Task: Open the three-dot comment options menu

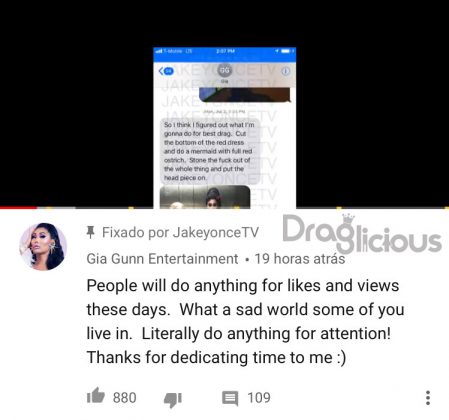Action: [428, 398]
